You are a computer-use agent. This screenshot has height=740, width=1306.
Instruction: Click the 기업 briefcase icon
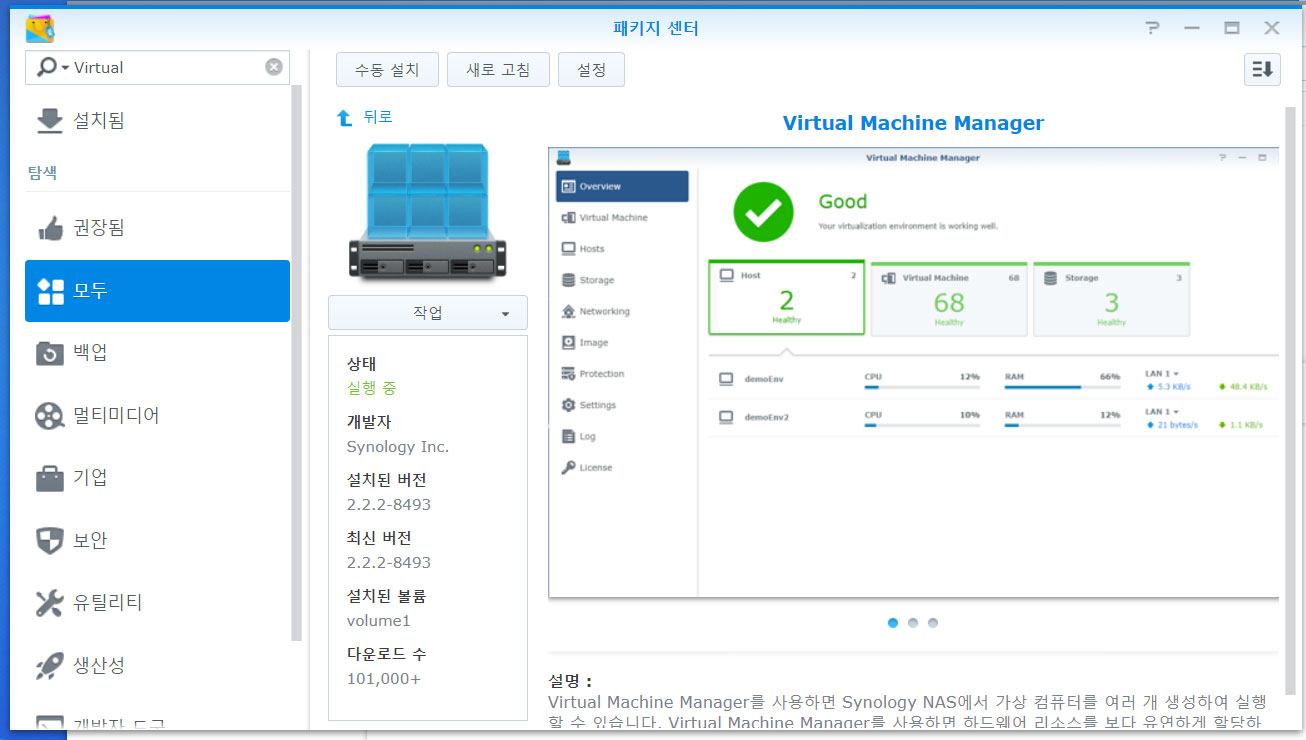coord(49,478)
